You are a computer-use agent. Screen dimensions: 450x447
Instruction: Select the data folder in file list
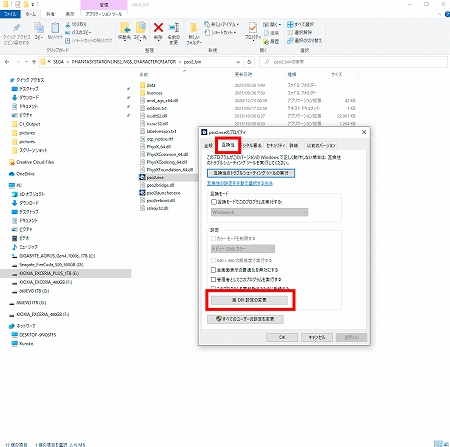[x=151, y=85]
